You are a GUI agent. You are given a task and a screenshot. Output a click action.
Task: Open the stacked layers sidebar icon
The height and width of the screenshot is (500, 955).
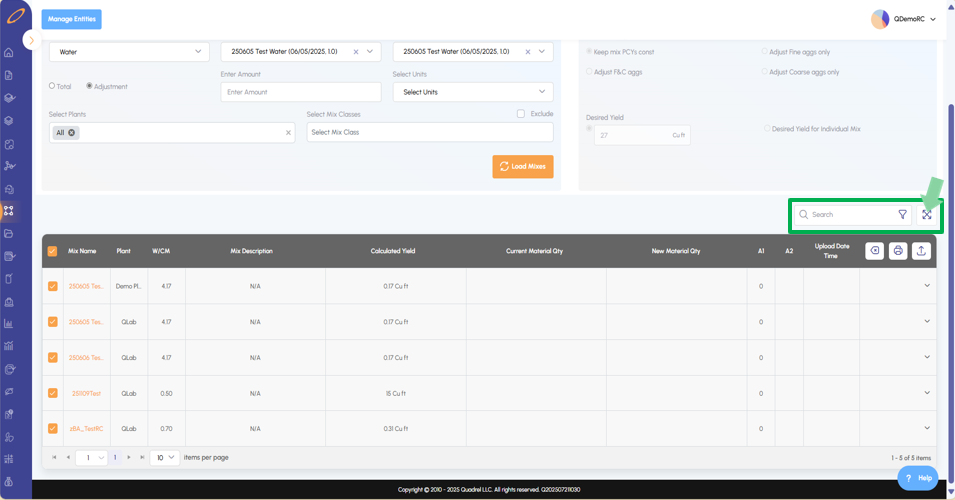coord(9,121)
